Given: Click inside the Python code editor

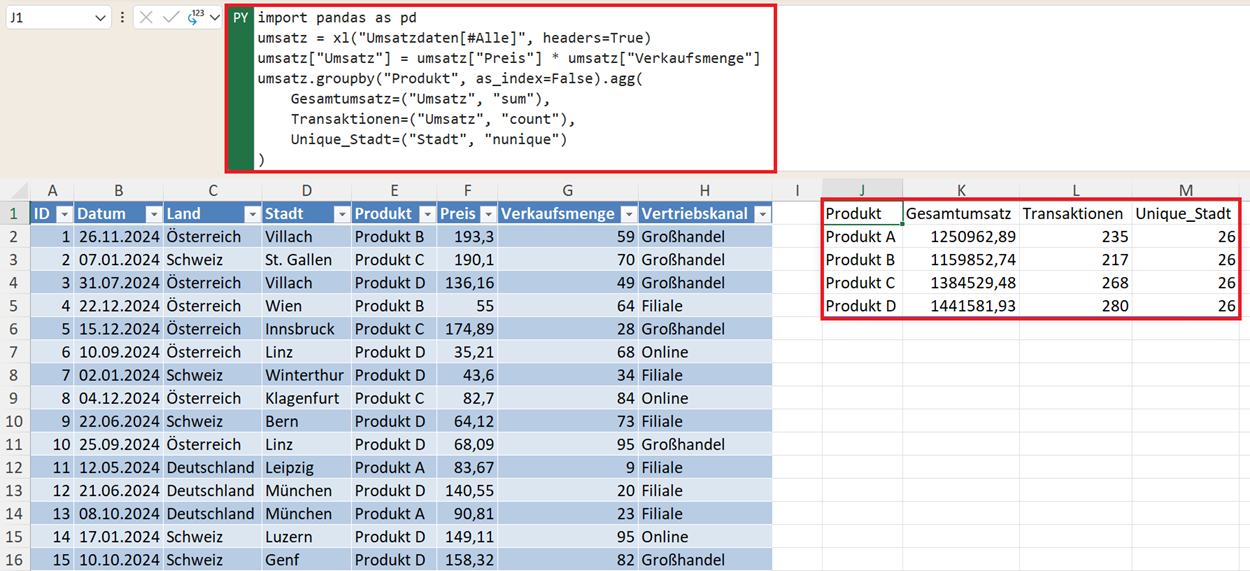Looking at the screenshot, I should click(500, 100).
